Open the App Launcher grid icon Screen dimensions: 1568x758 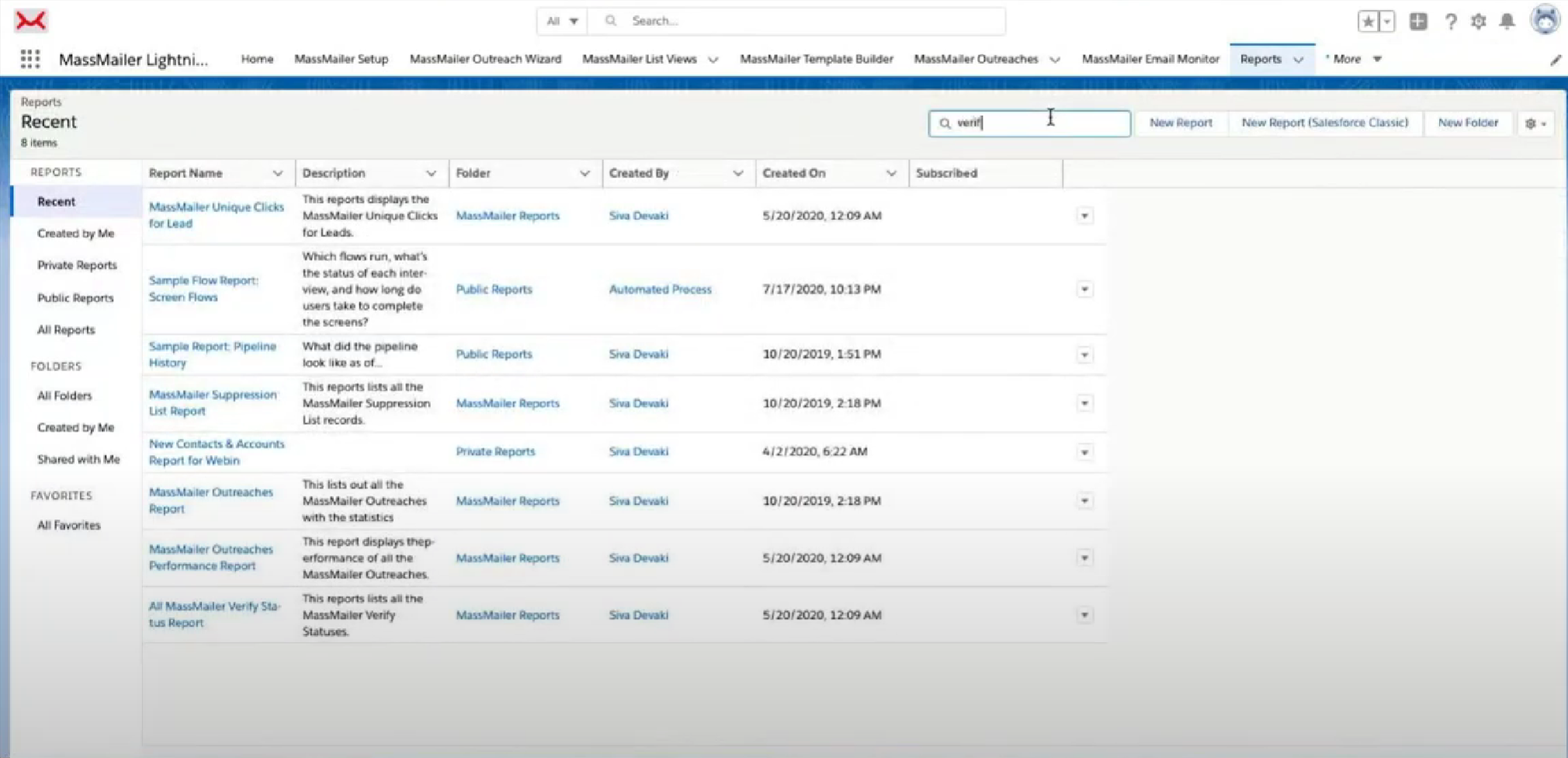30,59
